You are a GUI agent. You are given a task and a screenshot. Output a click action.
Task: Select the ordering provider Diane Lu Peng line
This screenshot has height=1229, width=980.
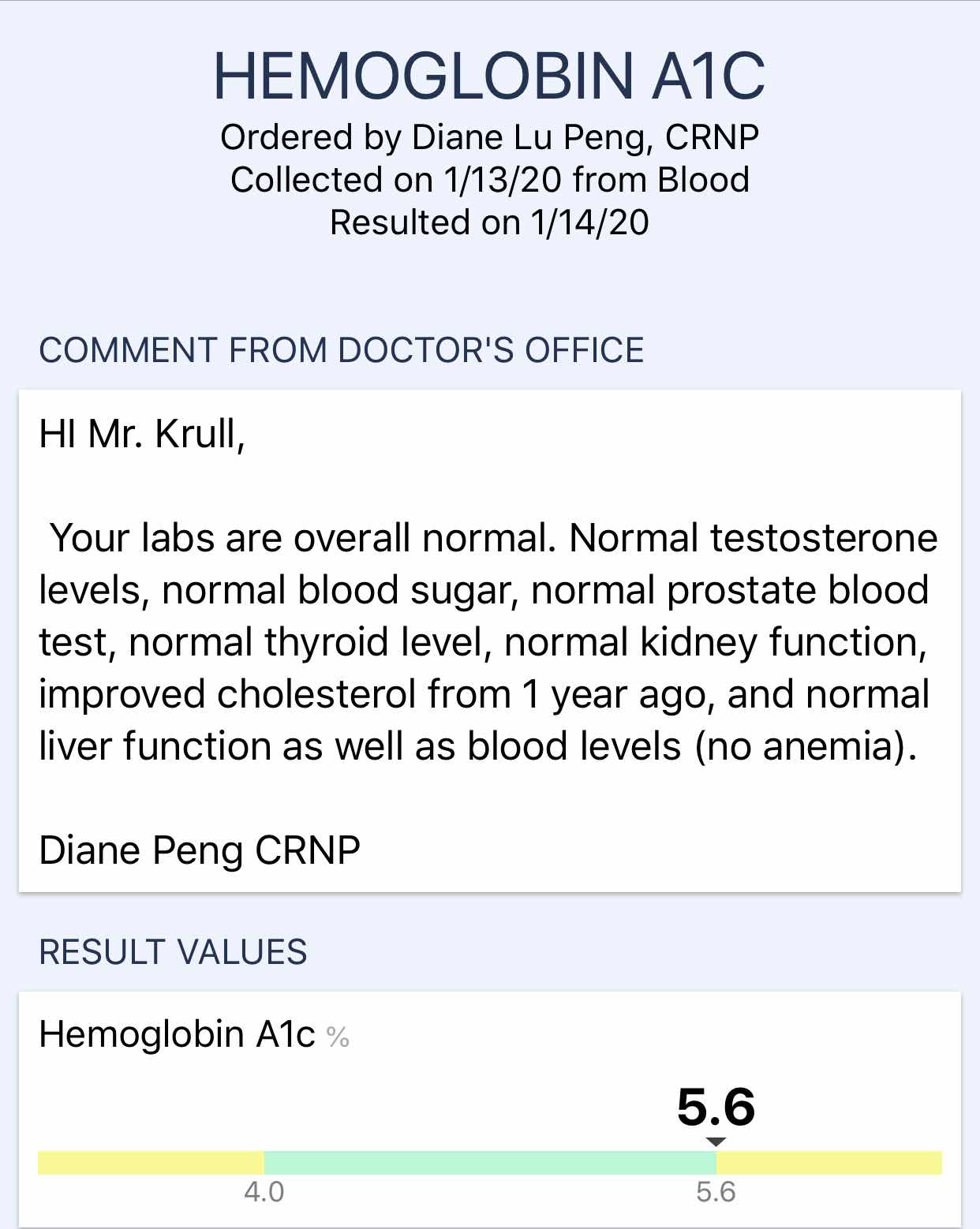(489, 137)
